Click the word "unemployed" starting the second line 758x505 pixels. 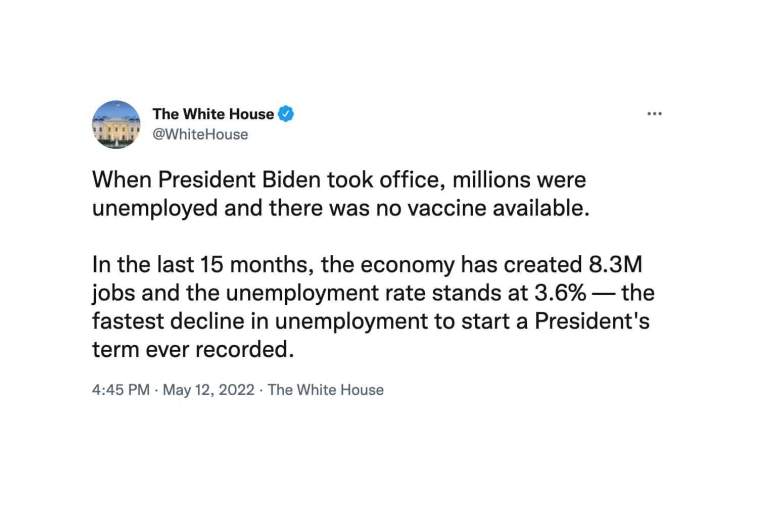155,209
